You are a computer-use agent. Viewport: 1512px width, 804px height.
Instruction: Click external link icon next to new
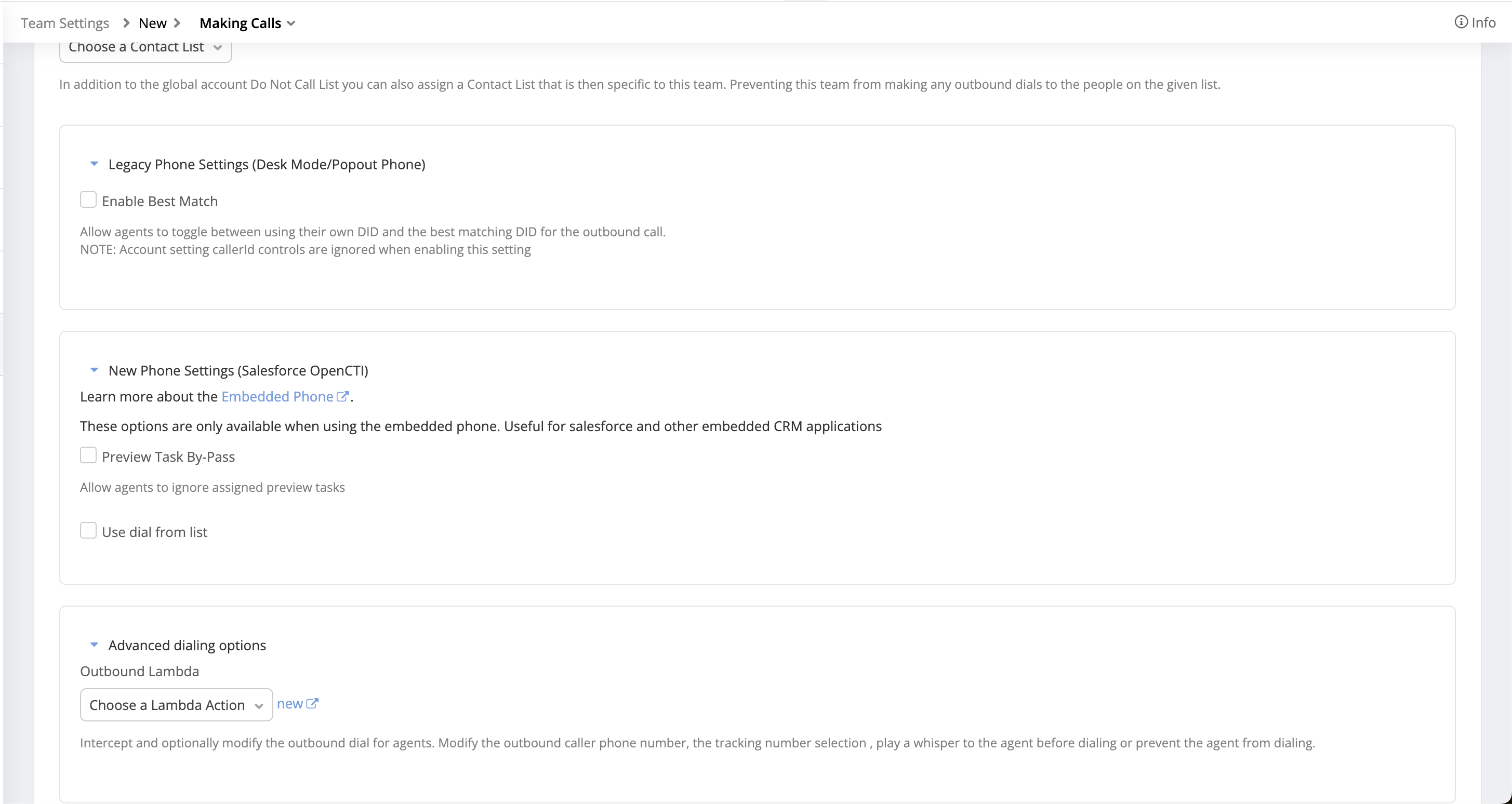click(312, 704)
